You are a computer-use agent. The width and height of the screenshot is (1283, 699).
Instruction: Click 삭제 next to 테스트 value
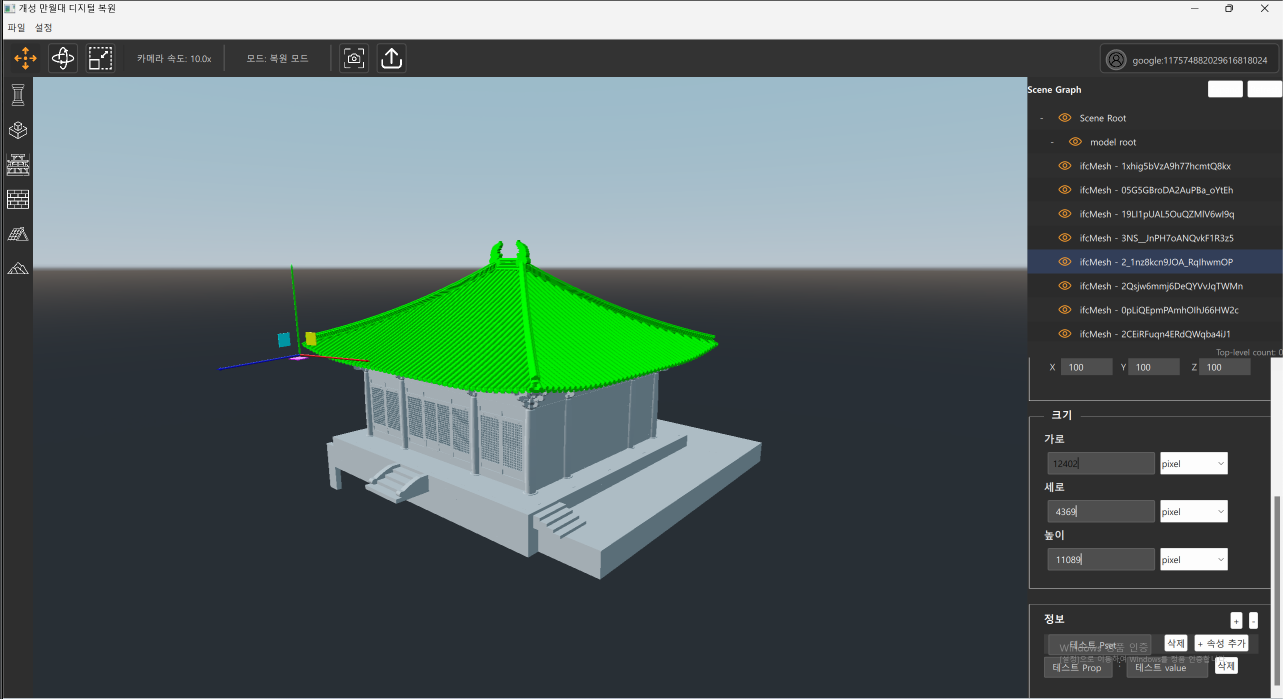click(x=1226, y=666)
